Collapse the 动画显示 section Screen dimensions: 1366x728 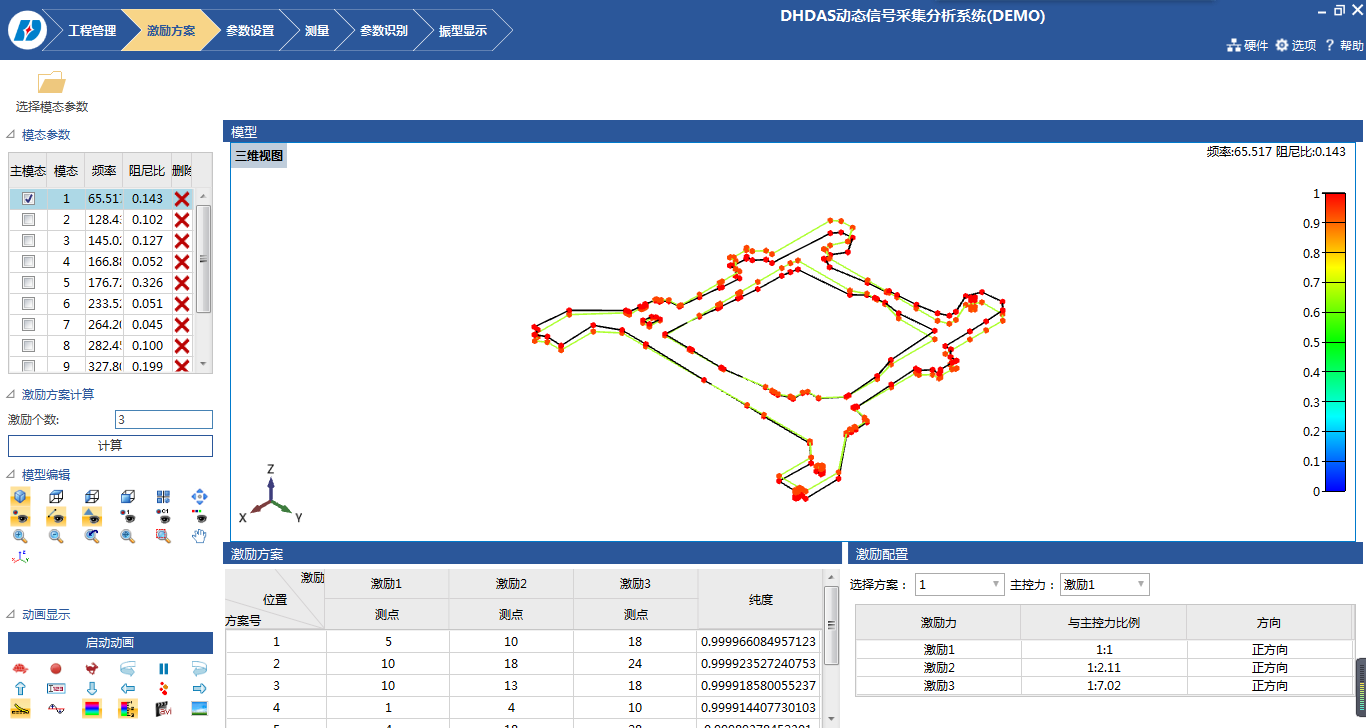click(x=11, y=614)
